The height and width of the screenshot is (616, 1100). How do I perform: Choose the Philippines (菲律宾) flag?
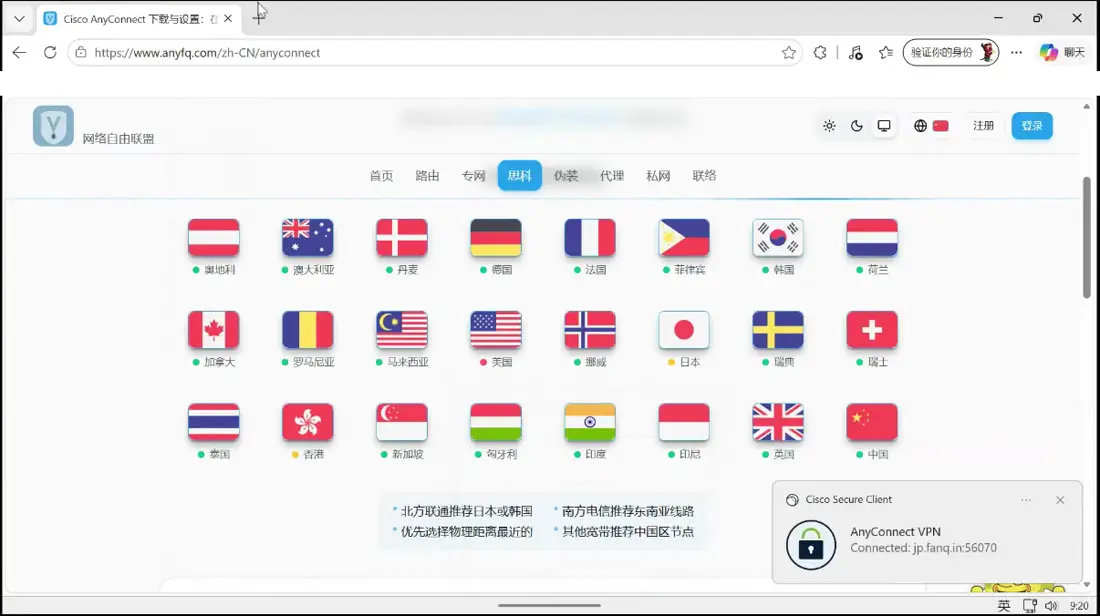[684, 237]
